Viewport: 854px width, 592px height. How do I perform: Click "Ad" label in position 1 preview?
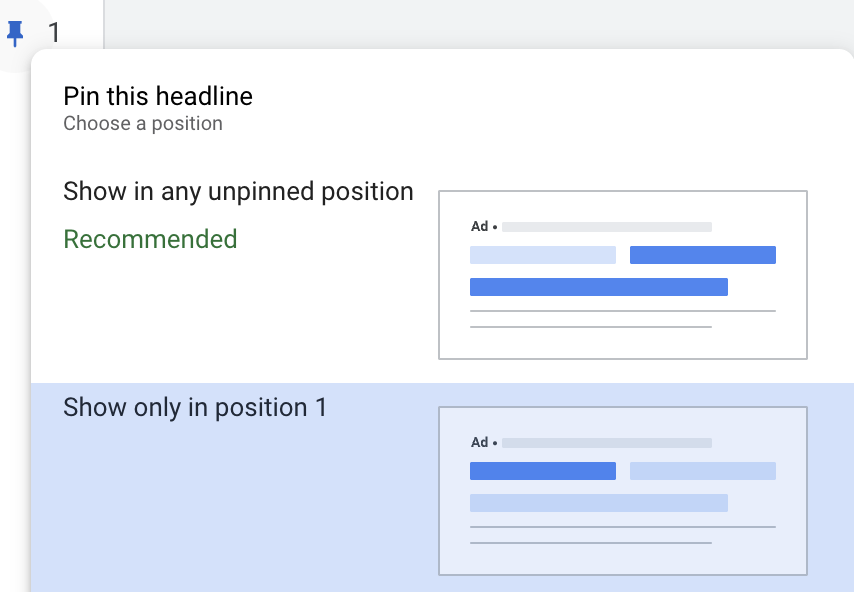(x=480, y=443)
